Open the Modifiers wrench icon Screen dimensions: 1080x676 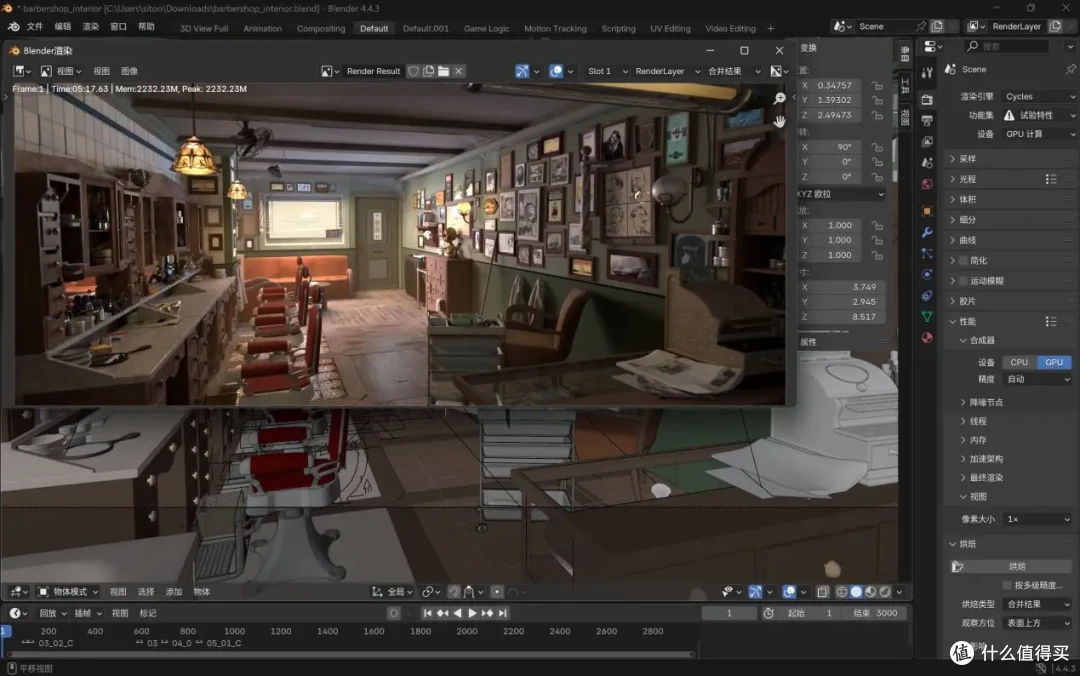pyautogui.click(x=927, y=232)
